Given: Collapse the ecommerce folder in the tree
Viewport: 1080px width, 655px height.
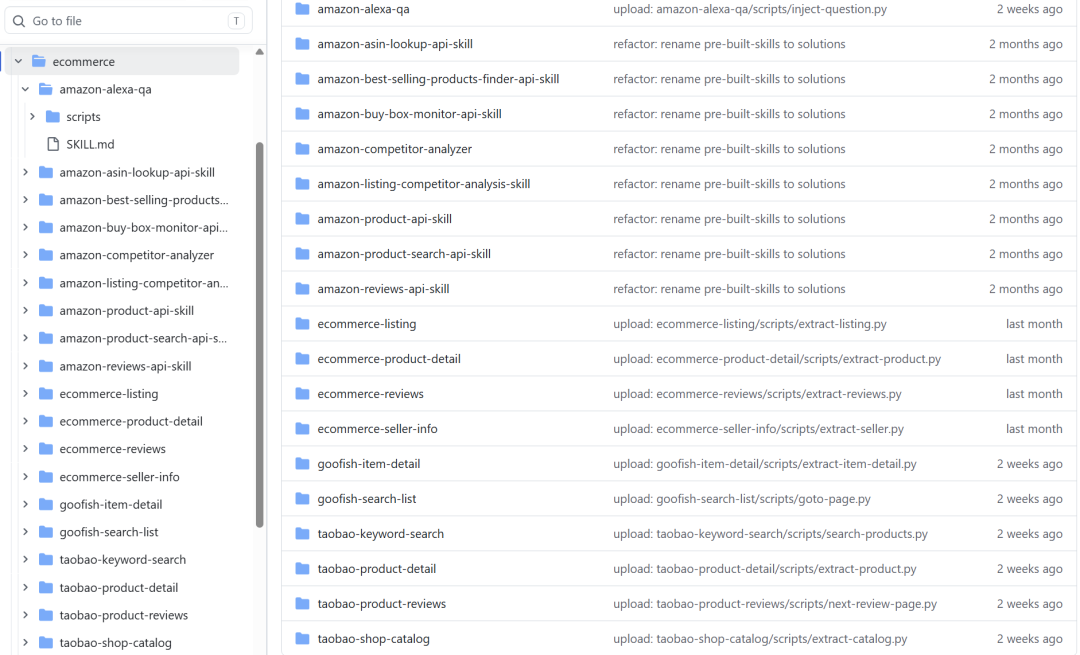Looking at the screenshot, I should pyautogui.click(x=19, y=61).
